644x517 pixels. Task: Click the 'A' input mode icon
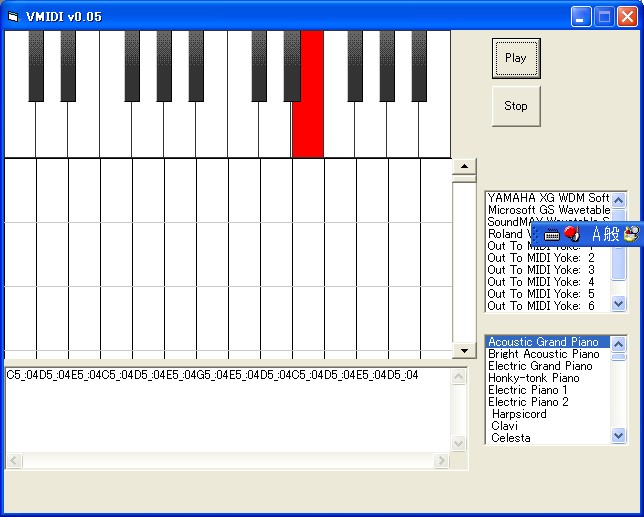pyautogui.click(x=596, y=234)
